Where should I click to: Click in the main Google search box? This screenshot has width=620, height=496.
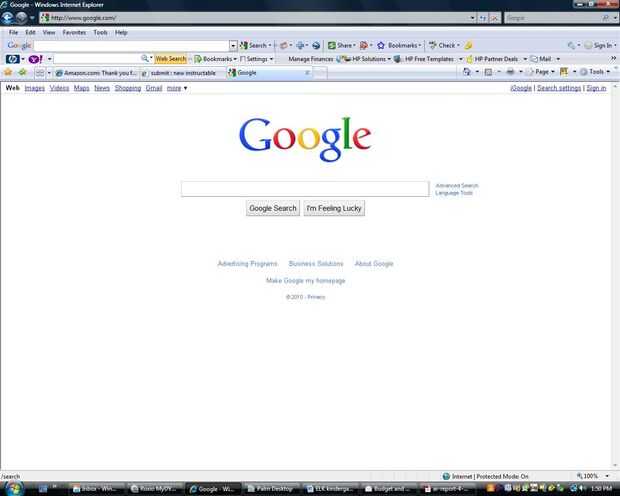pos(305,189)
